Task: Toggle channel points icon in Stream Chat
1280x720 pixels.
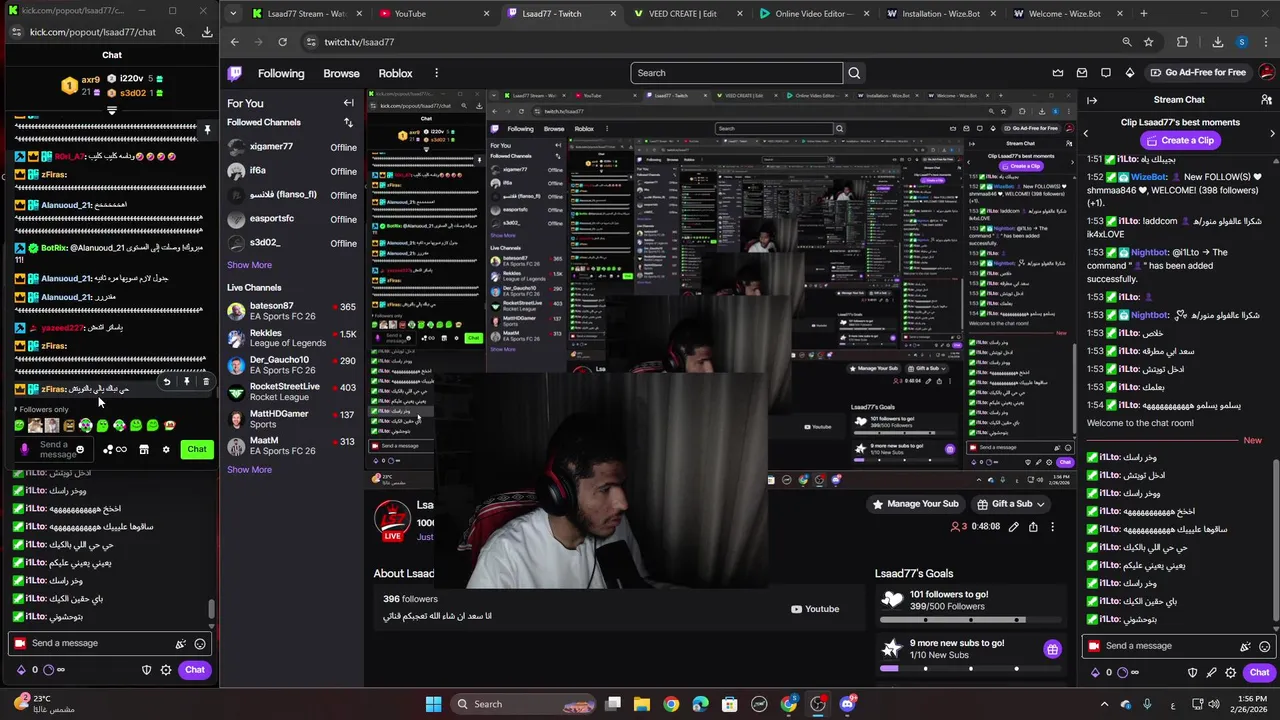Action: coord(1127,673)
